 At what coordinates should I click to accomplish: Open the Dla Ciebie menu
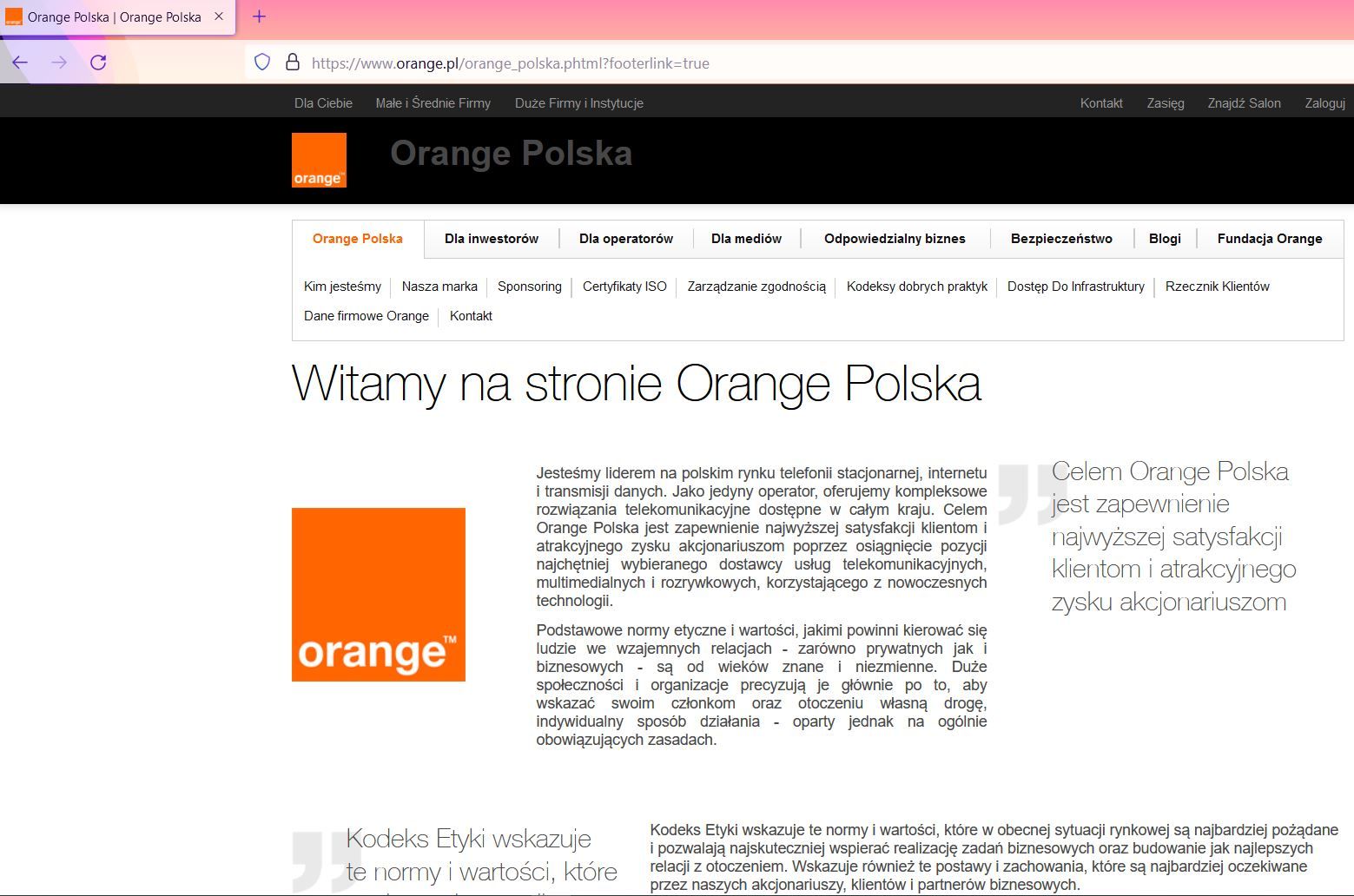pyautogui.click(x=323, y=102)
